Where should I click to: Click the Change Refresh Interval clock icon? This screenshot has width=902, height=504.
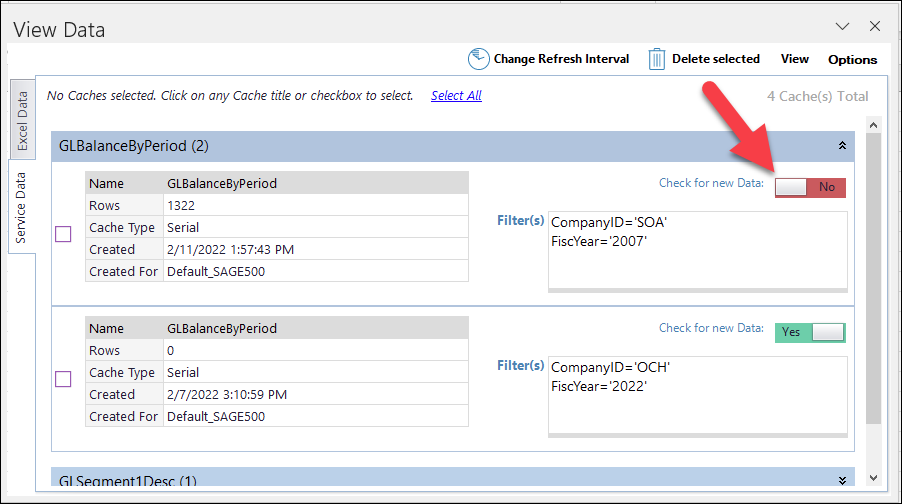click(478, 59)
